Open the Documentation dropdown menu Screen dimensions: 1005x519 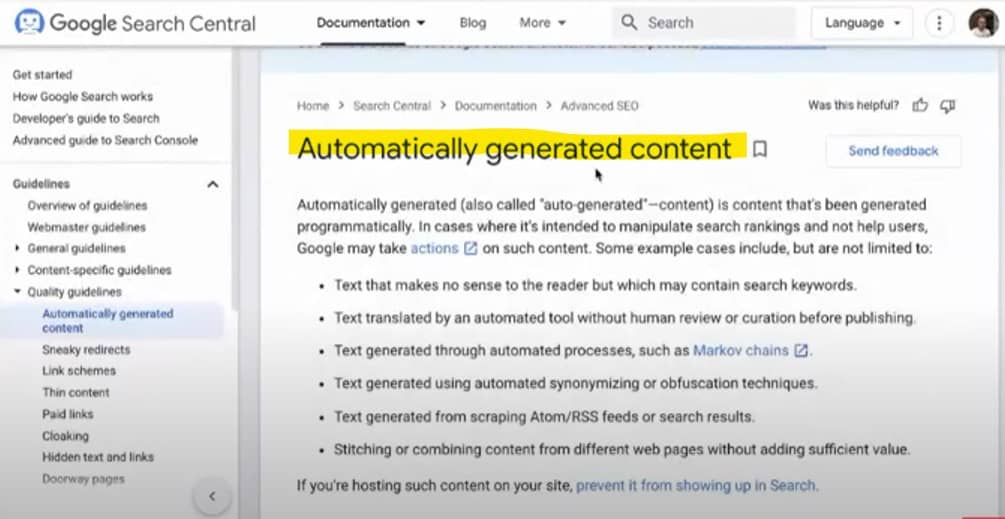[371, 23]
